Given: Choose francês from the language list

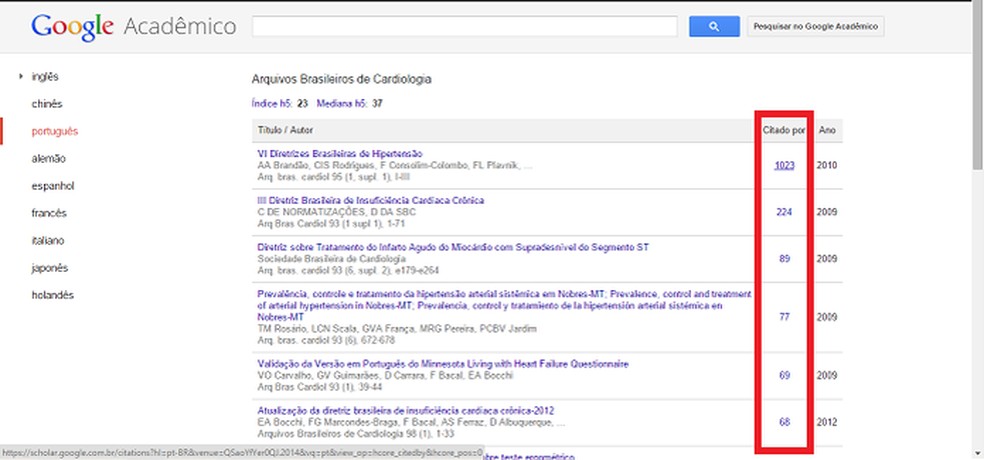Looking at the screenshot, I should point(49,213).
